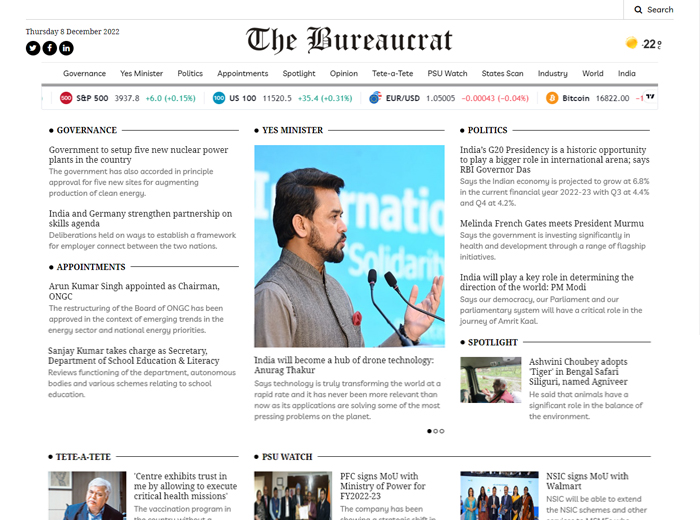Click the US 100 ticker icon

[x=219, y=98]
